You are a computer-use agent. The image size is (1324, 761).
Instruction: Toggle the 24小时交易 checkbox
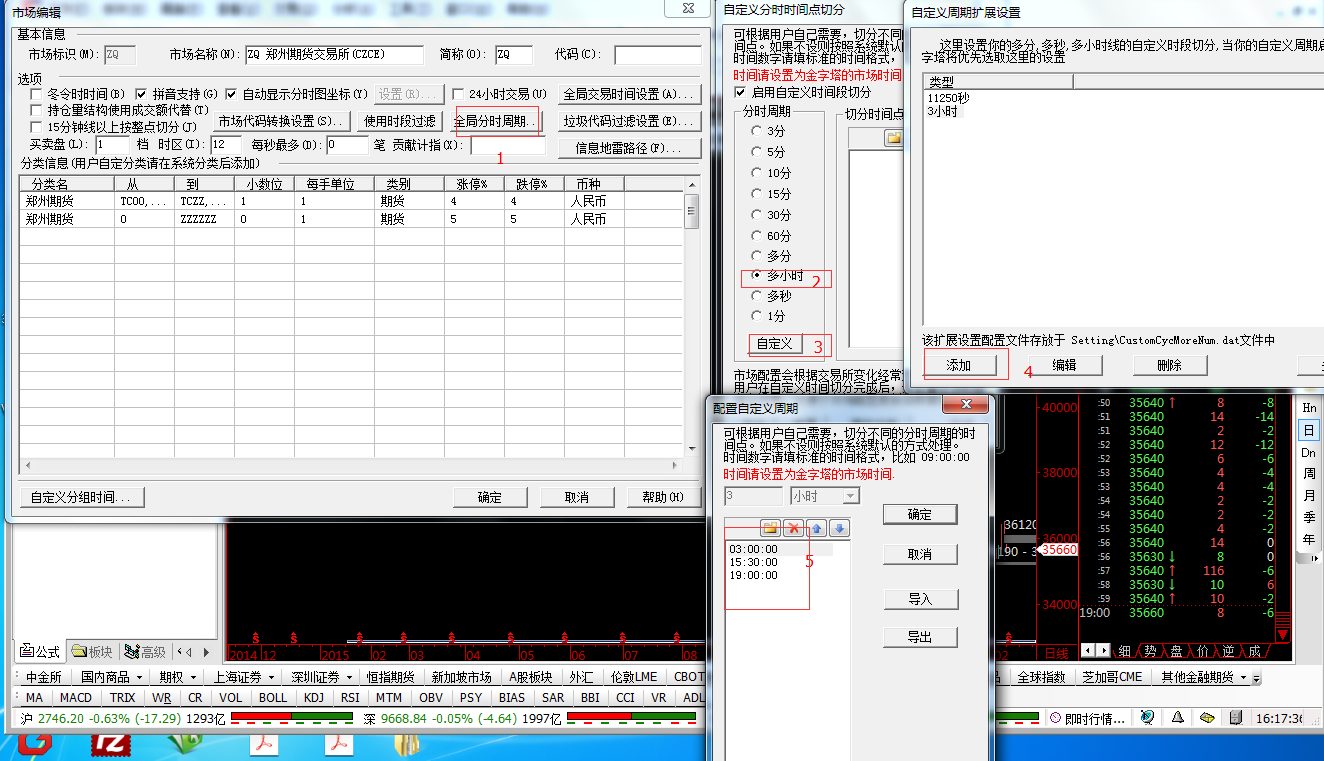pyautogui.click(x=459, y=94)
